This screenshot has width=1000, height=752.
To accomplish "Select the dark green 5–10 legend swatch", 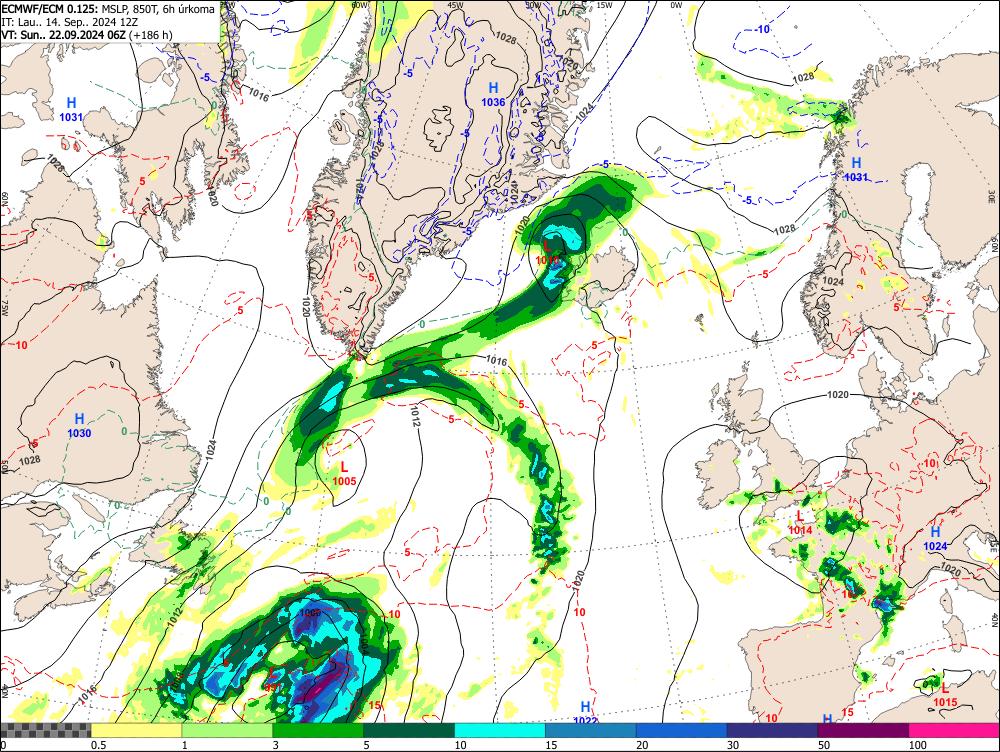I will 409,730.
